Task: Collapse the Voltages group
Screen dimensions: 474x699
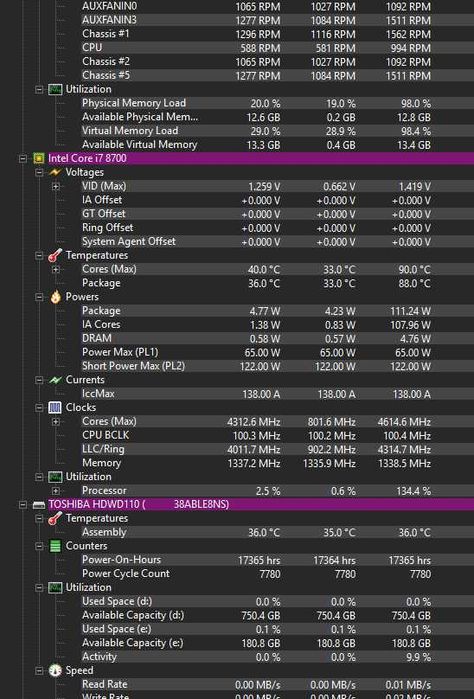Action: point(39,172)
